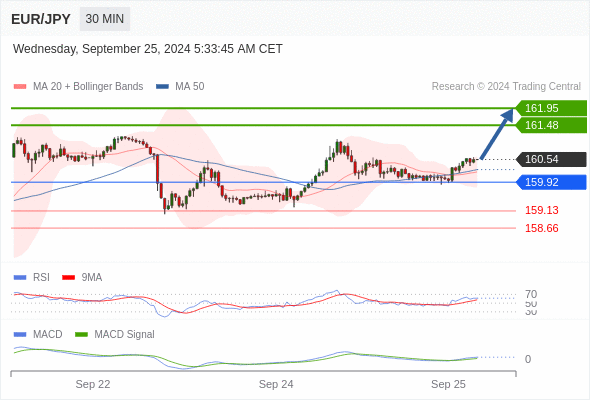This screenshot has width=590, height=400.
Task: Click the 159.92 pivot price tag
Action: 551,182
